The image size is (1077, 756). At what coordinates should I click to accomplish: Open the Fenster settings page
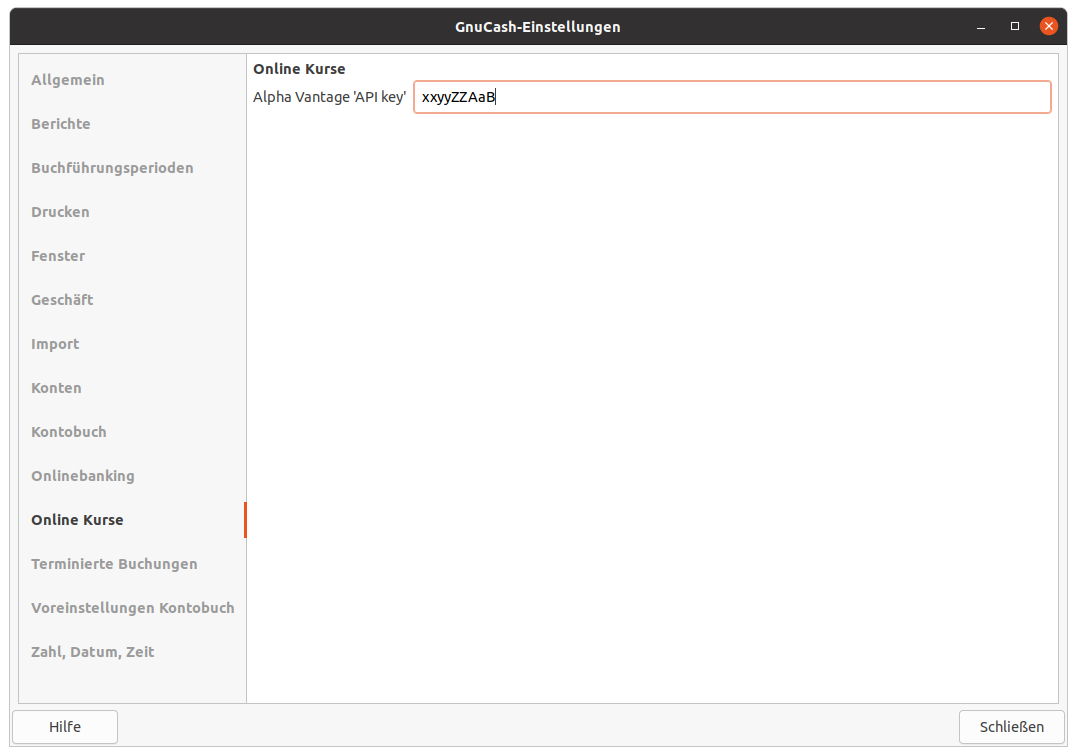(58, 256)
